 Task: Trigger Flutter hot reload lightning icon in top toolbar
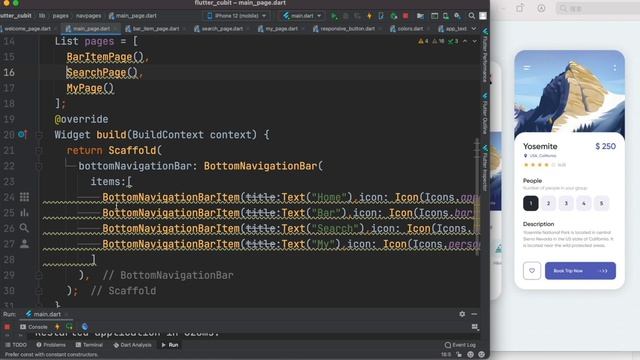[369, 16]
